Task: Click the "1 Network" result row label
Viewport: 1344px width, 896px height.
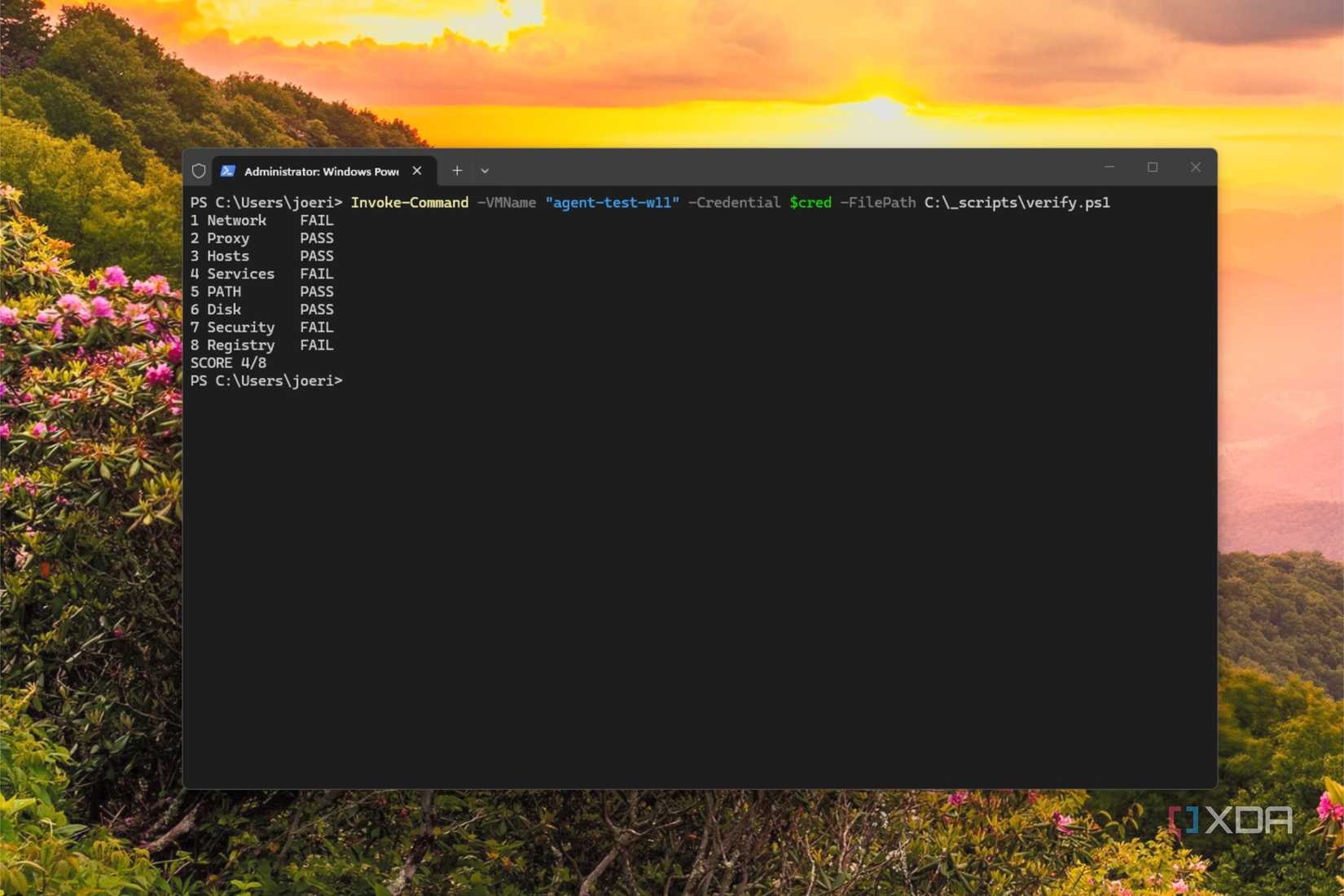Action: coord(229,220)
